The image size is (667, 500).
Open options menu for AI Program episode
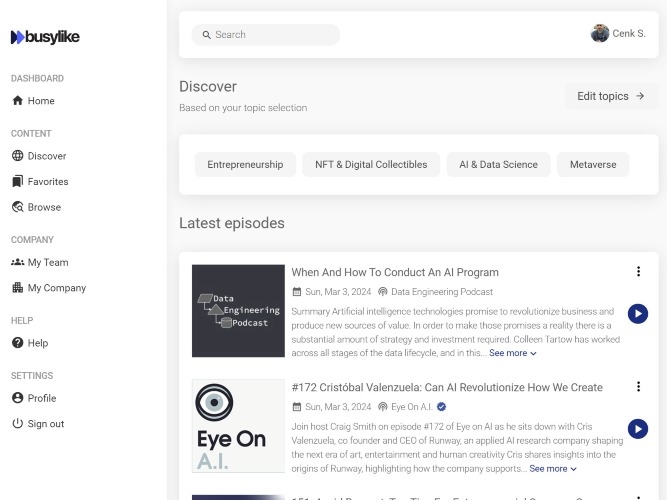[638, 271]
